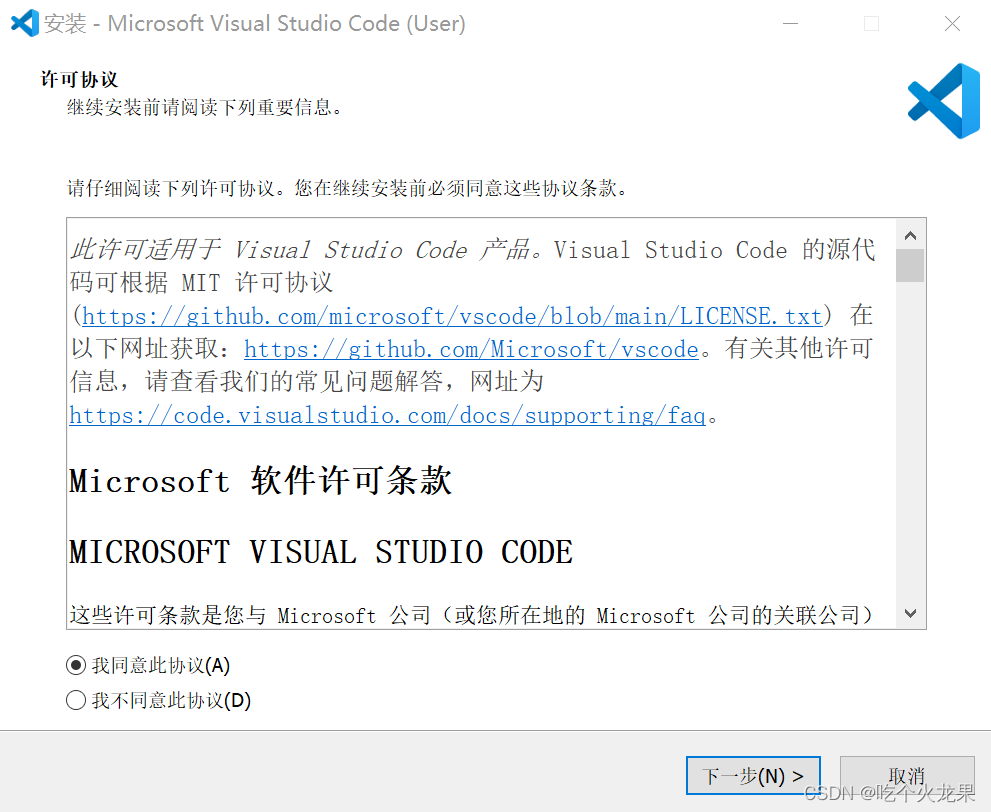Open the code.visualstudio.com FAQ link
The height and width of the screenshot is (812, 991).
tap(387, 415)
